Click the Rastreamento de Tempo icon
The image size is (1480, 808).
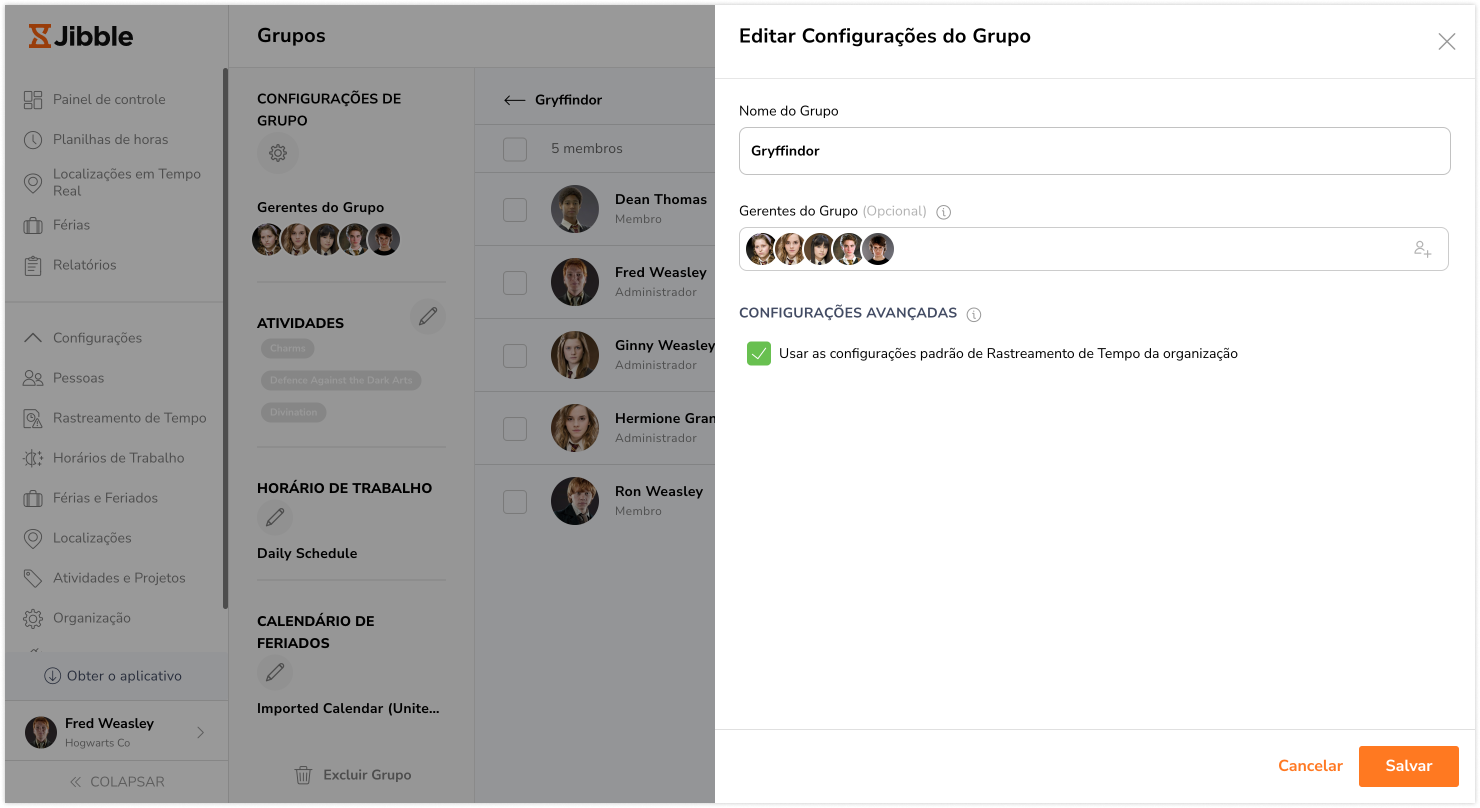pos(33,418)
